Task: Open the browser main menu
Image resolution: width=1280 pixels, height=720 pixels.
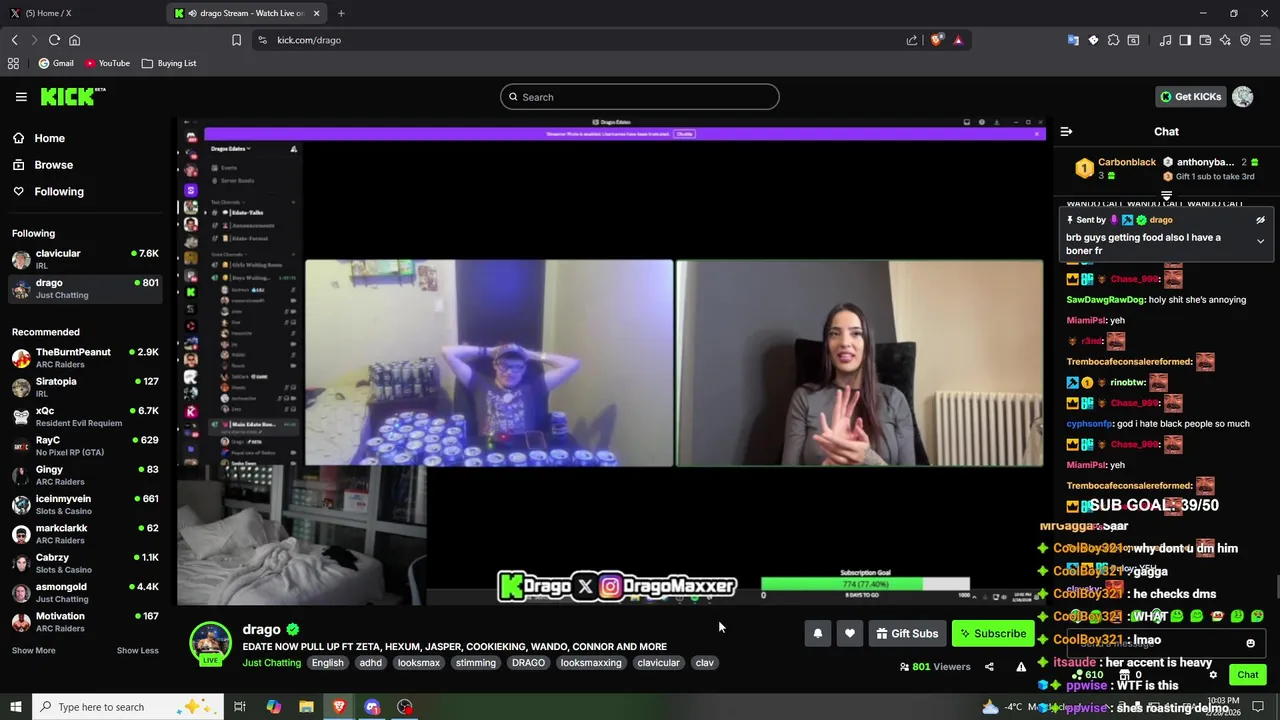Action: [x=1265, y=40]
